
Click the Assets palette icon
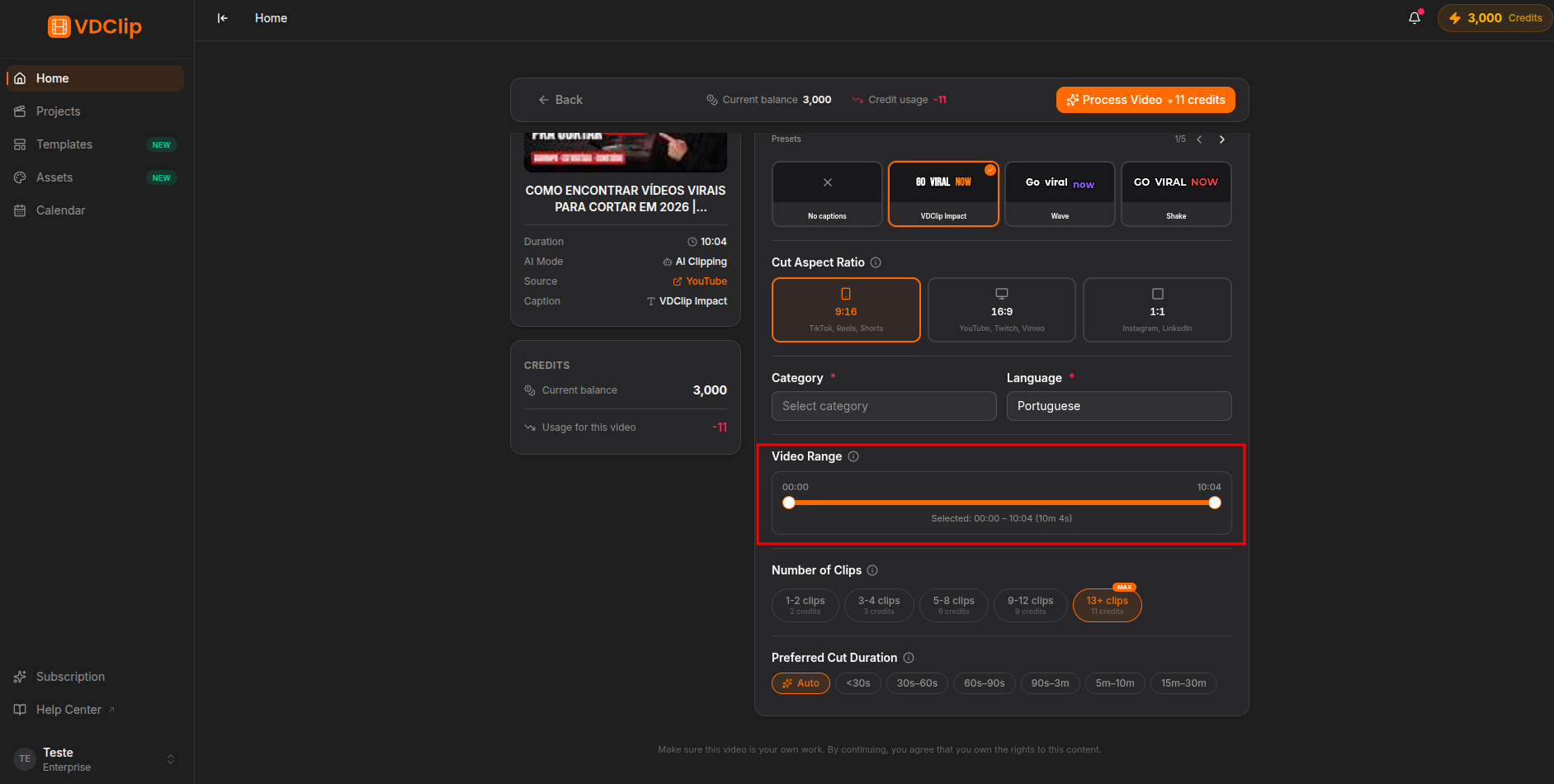20,177
